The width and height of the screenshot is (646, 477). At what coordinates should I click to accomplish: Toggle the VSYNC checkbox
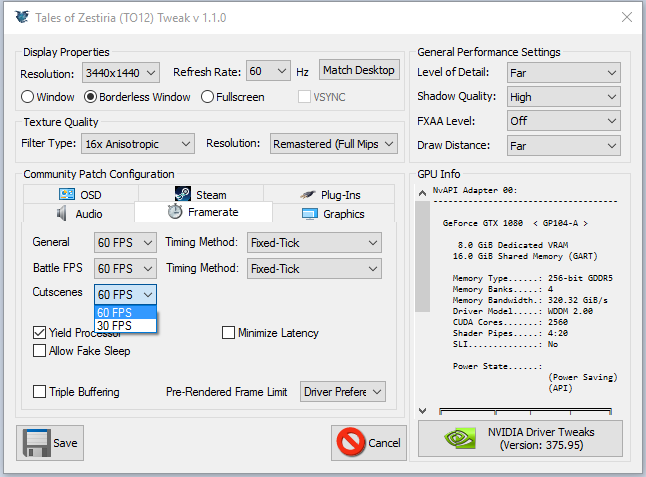(304, 97)
